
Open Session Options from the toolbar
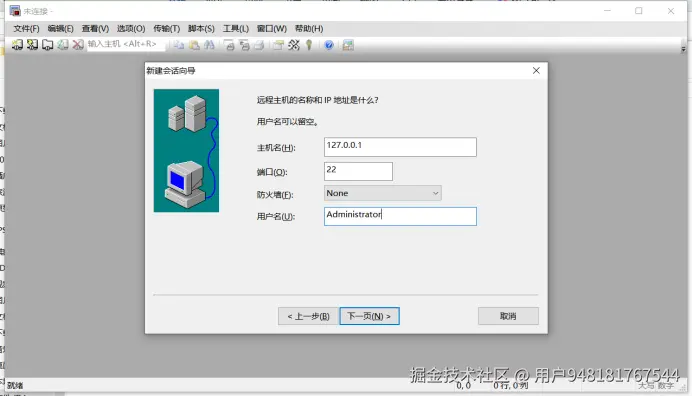278,45
